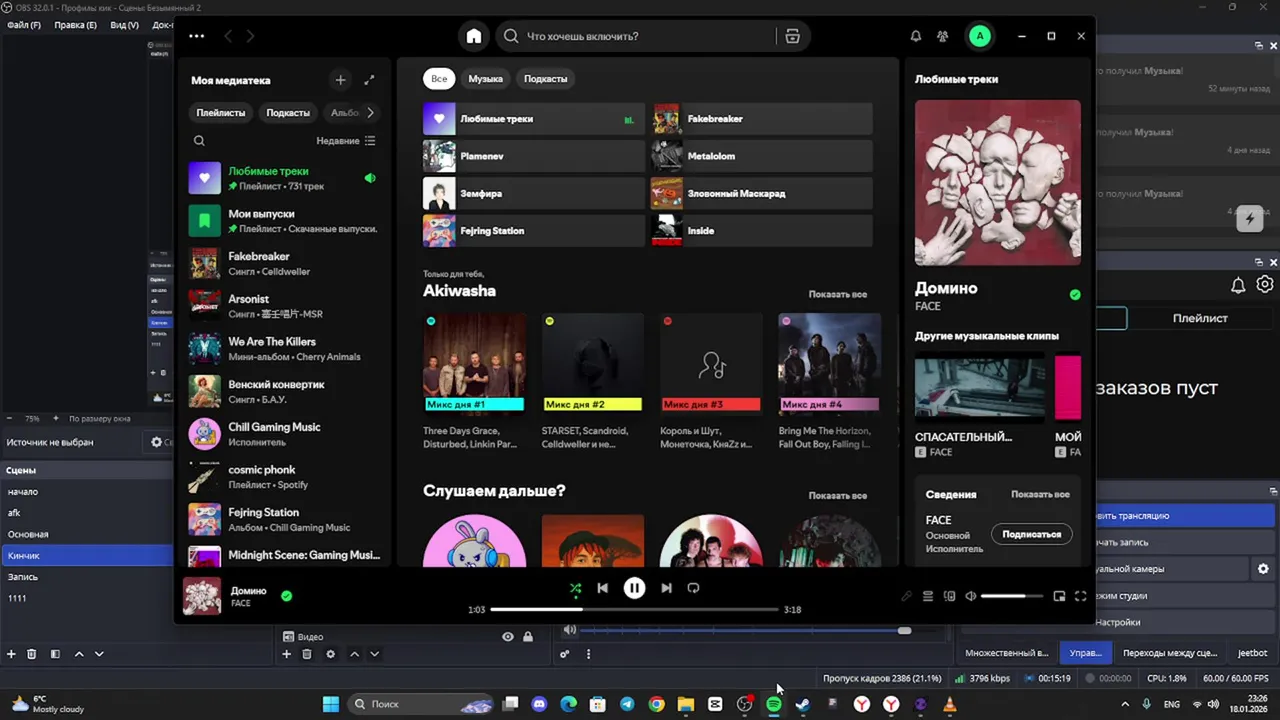1280x720 pixels.
Task: Expand the library with the arrows icon
Action: [369, 80]
